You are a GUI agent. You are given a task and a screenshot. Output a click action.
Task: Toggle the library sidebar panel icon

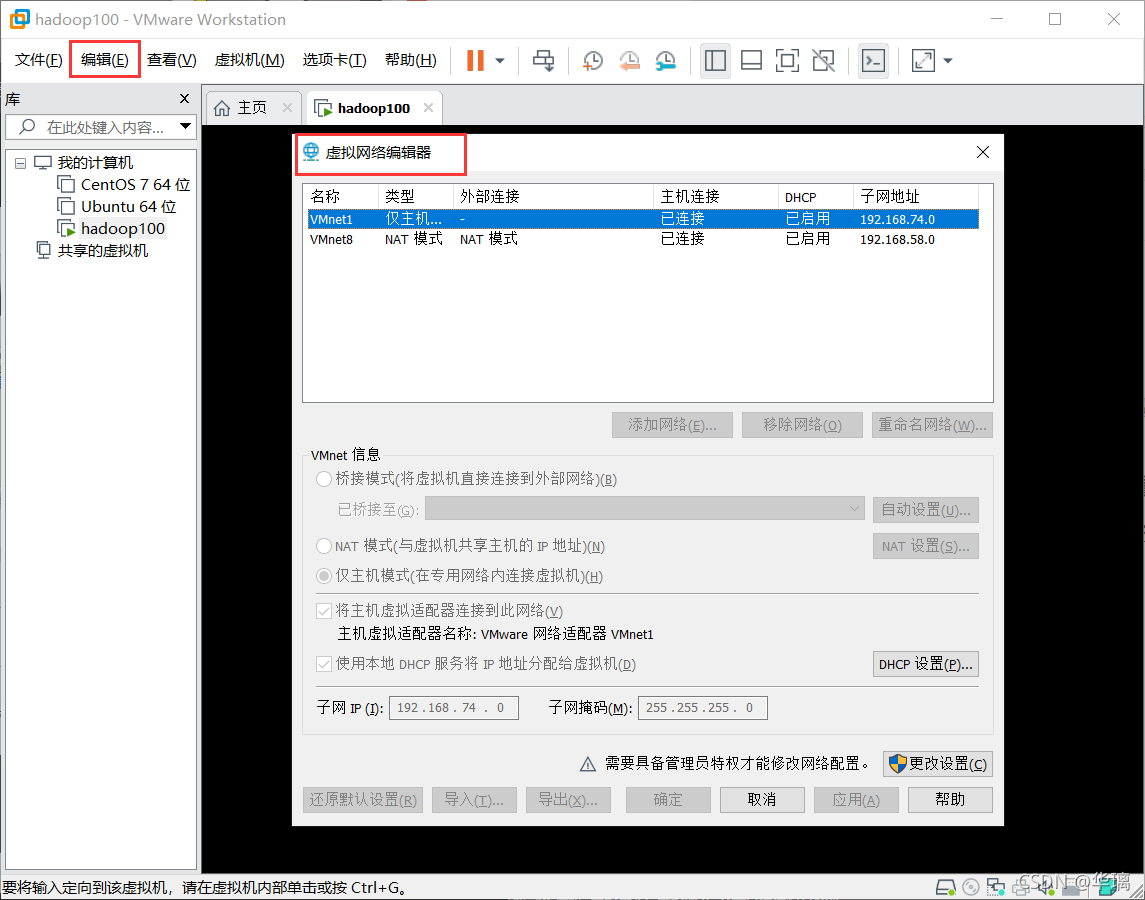click(x=715, y=60)
